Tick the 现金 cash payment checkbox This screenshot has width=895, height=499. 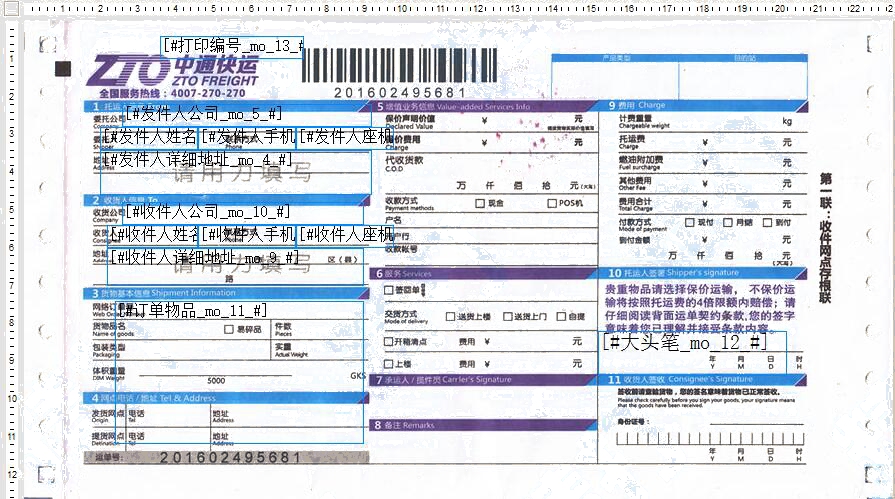pos(480,203)
